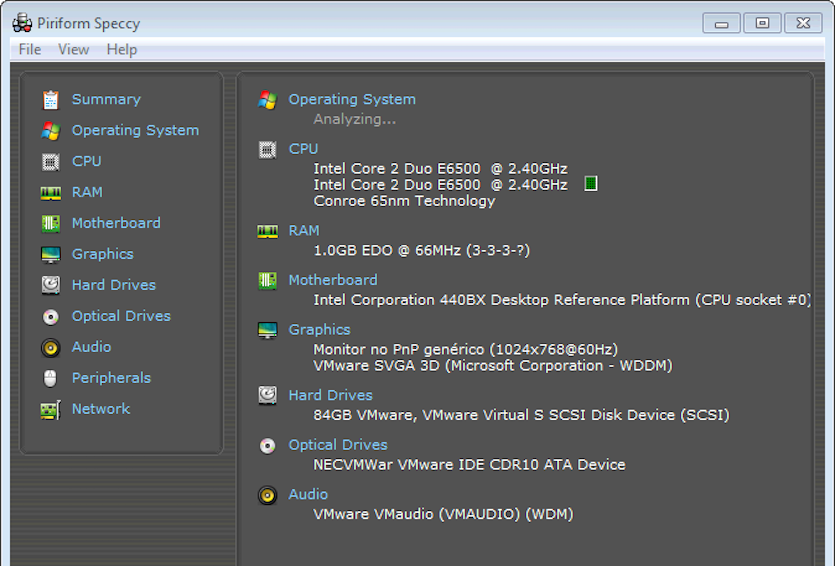Click the Audio heading link in summary

pos(308,495)
